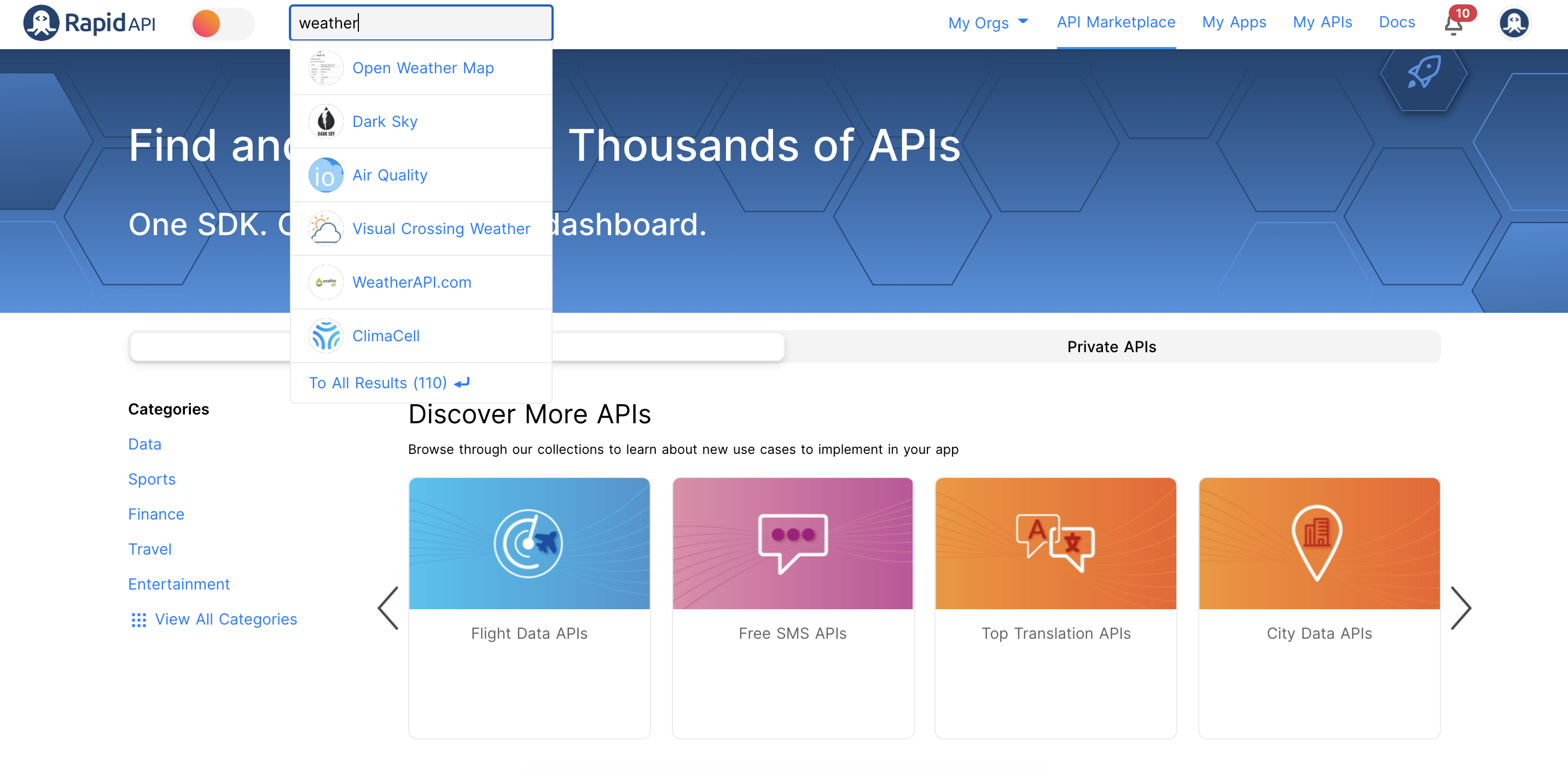Click the Visual Crossing cloud icon
The width and height of the screenshot is (1568, 770).
click(326, 228)
